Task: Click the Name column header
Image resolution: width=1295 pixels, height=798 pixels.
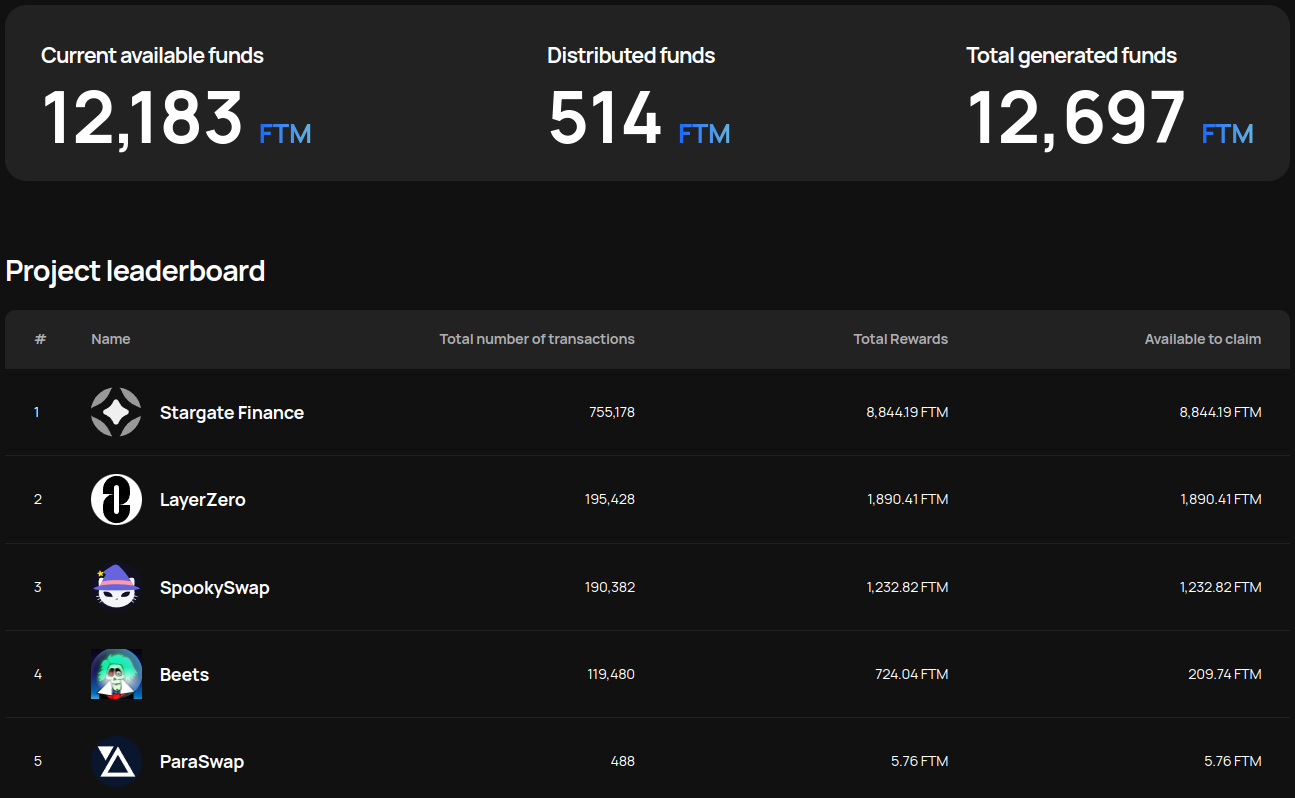Action: tap(110, 339)
